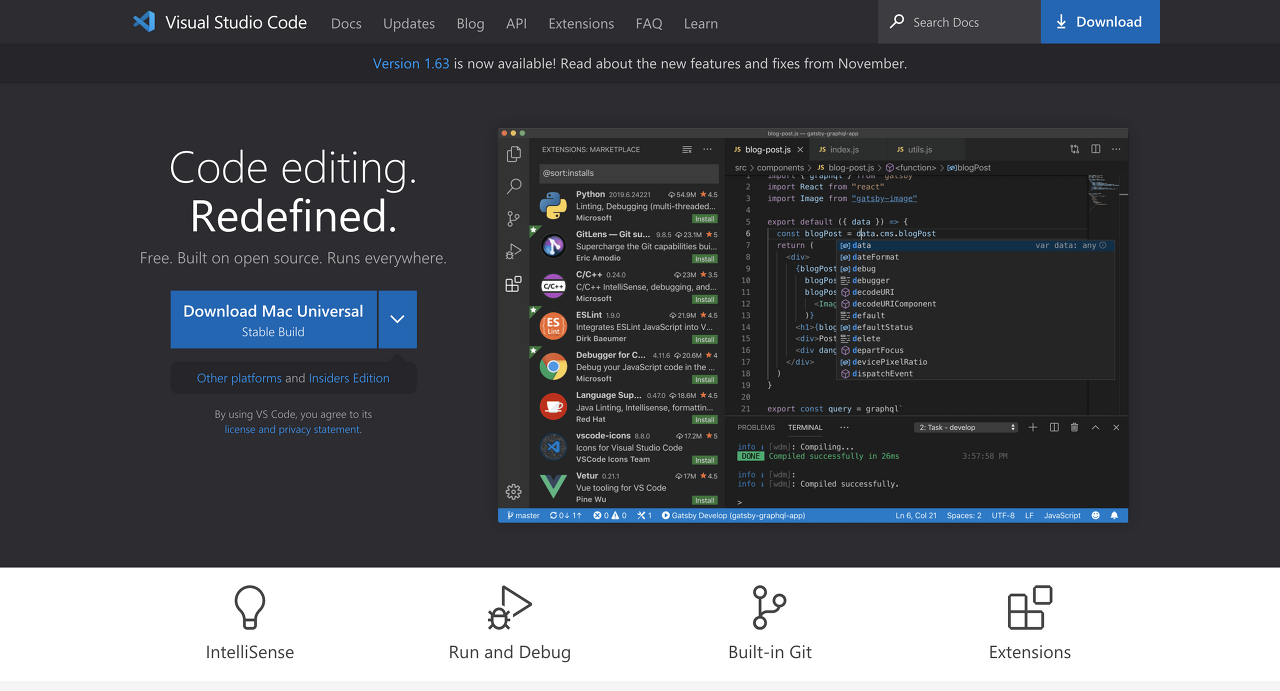1280x691 pixels.
Task: Click the GitLens extension logo
Action: tap(553, 245)
